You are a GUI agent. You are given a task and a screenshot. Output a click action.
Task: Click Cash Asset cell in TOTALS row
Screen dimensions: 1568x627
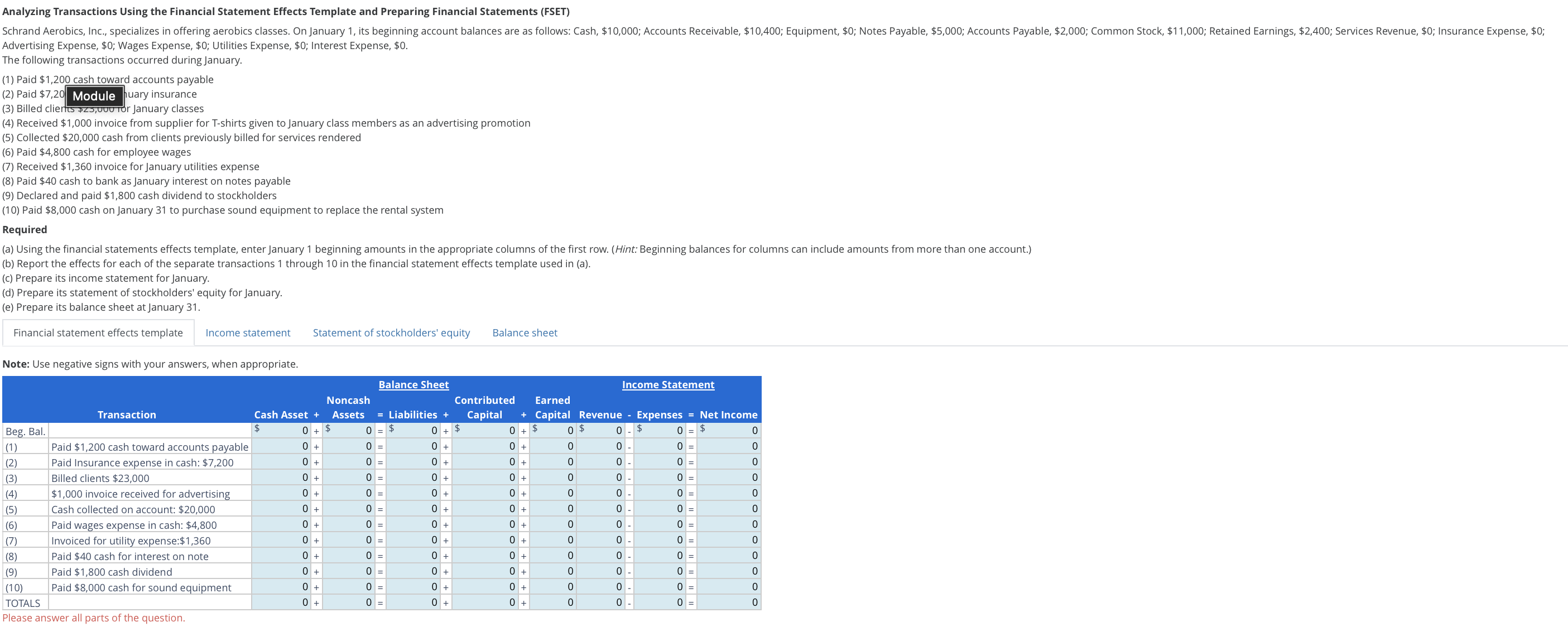[x=281, y=602]
